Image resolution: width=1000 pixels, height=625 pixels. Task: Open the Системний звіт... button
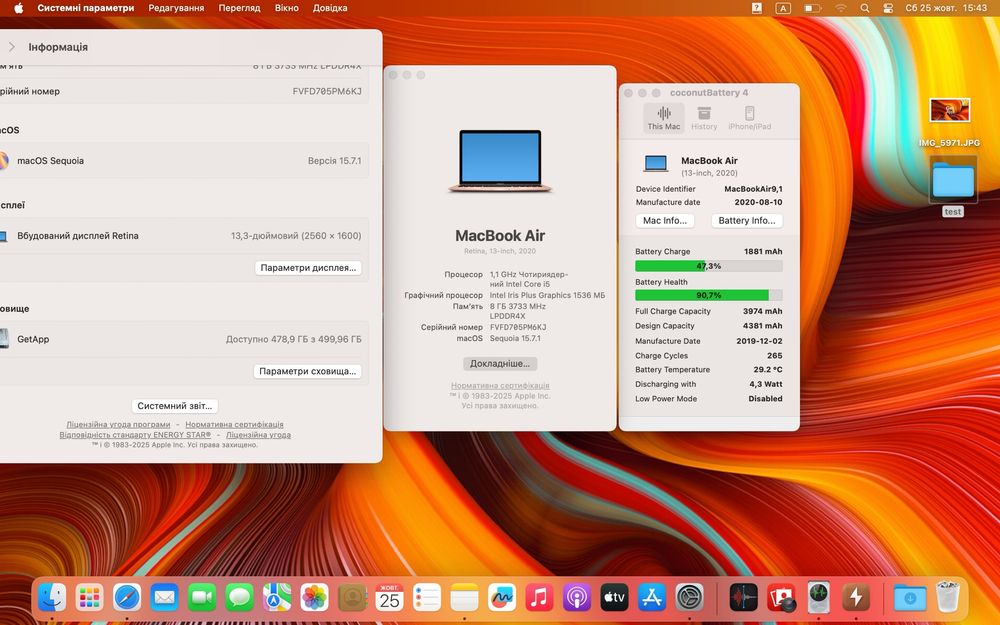pos(175,406)
